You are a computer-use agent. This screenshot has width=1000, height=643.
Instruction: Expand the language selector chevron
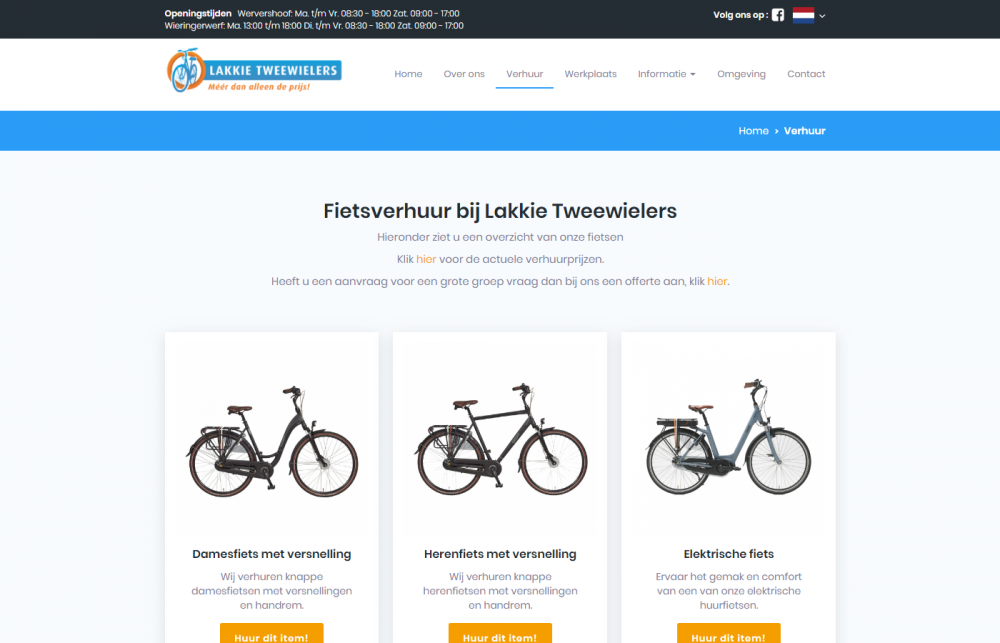tap(822, 16)
